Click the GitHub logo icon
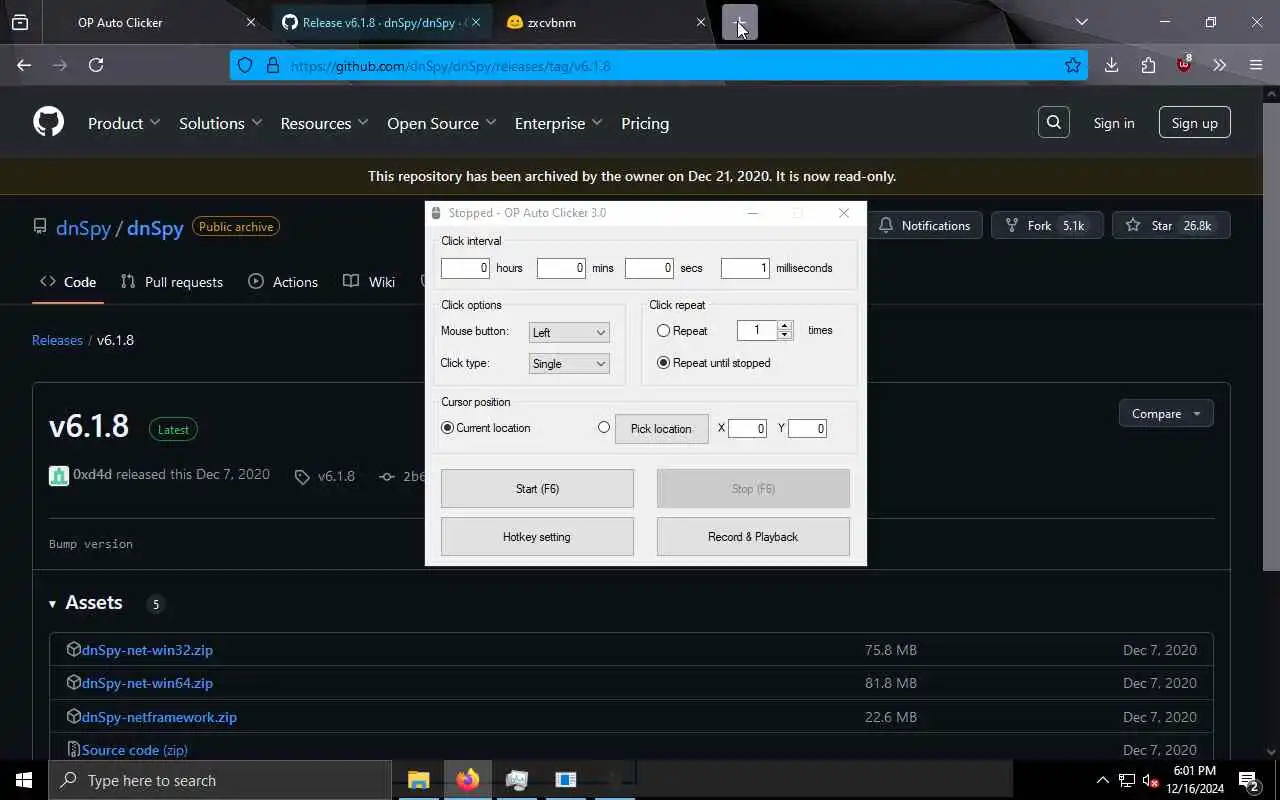Screen dimensions: 1280x800 coord(48,122)
